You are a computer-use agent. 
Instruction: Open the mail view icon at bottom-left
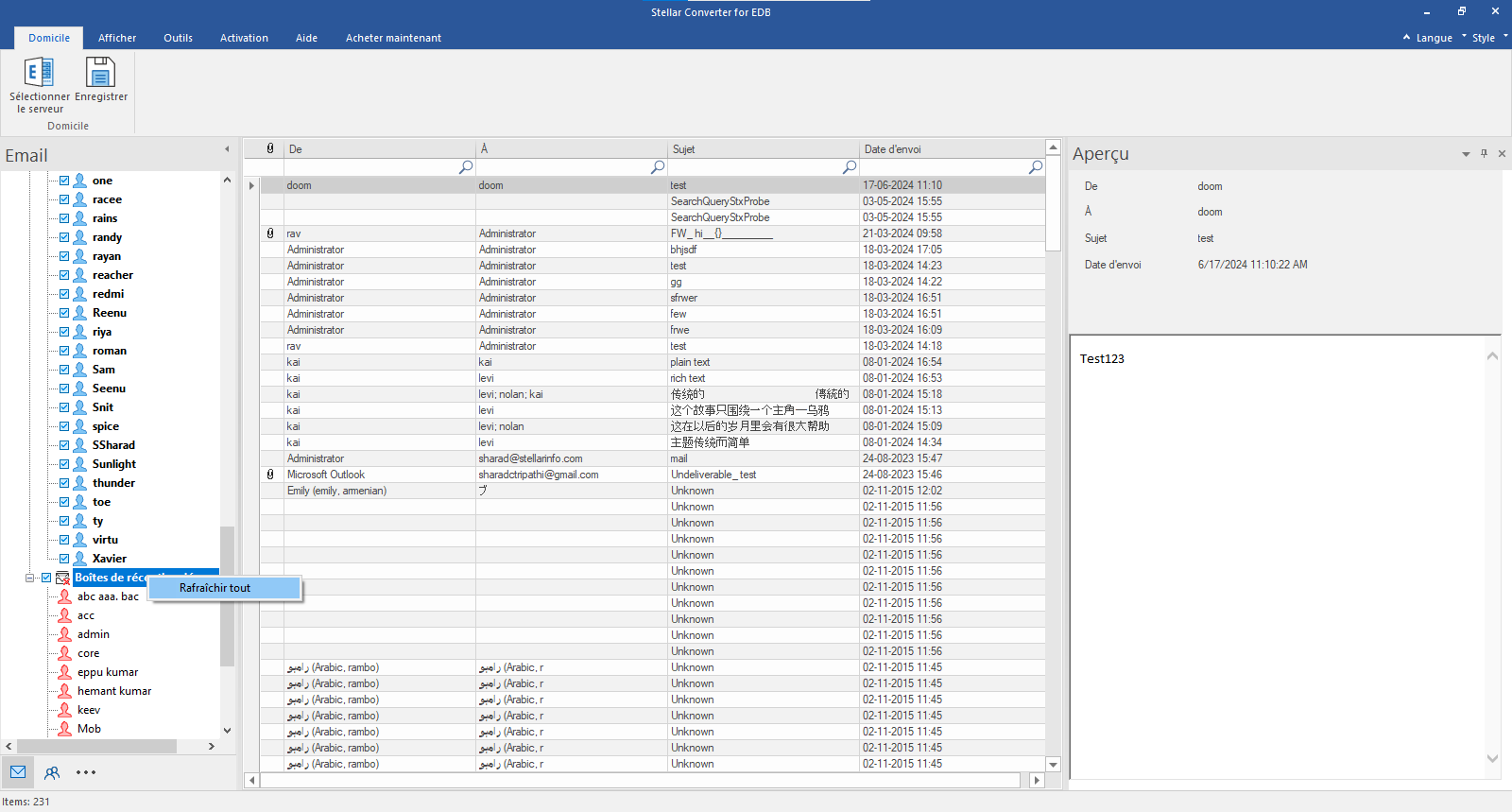pyautogui.click(x=18, y=772)
